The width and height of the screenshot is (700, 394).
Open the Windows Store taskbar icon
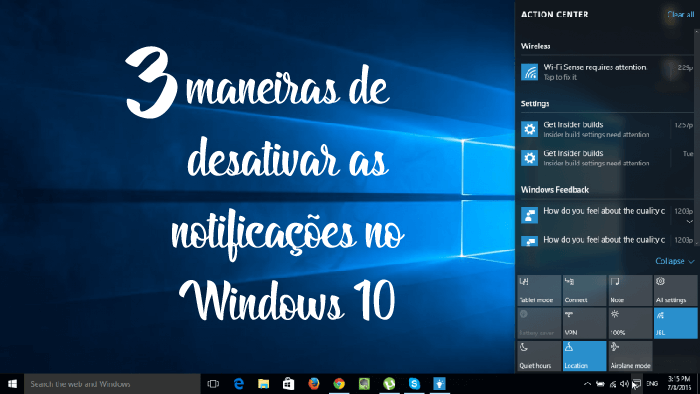289,384
